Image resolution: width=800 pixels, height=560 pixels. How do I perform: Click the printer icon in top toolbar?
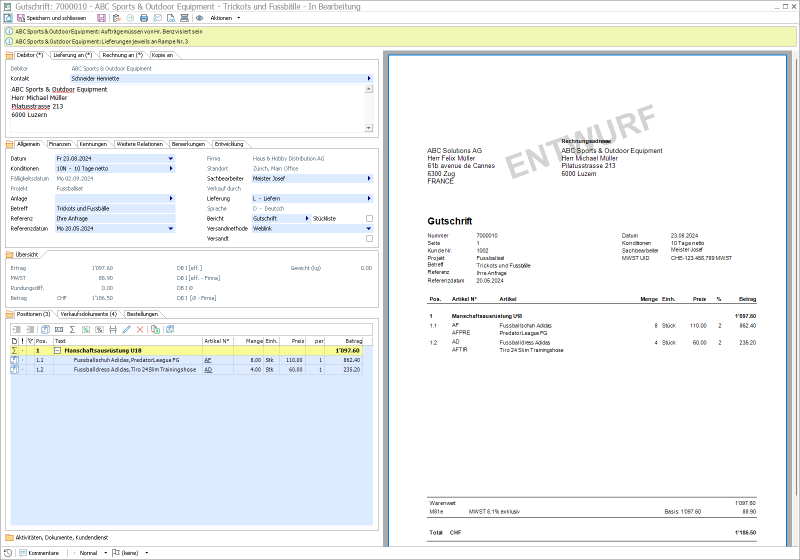point(144,18)
